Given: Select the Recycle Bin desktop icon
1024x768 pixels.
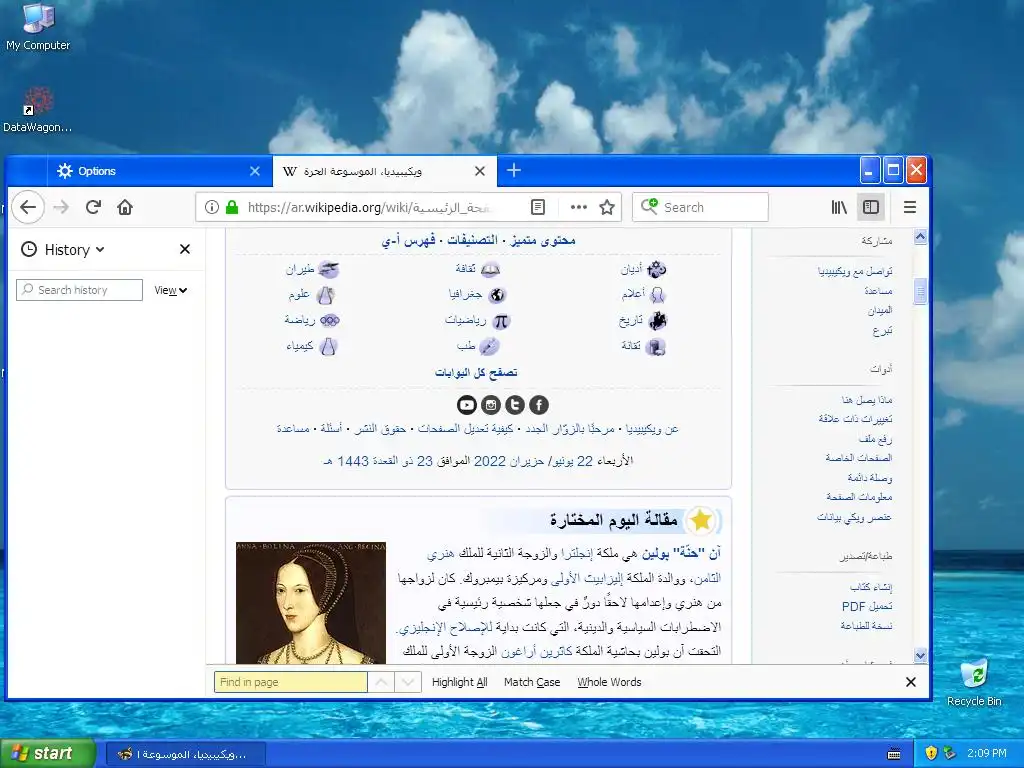Looking at the screenshot, I should pos(974,683).
